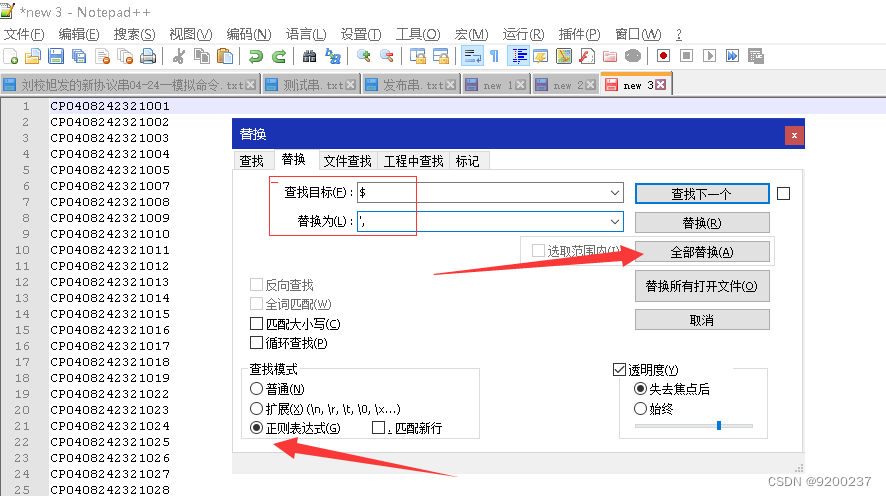The height and width of the screenshot is (496, 886).
Task: Select 普通 search mode radio
Action: [256, 389]
